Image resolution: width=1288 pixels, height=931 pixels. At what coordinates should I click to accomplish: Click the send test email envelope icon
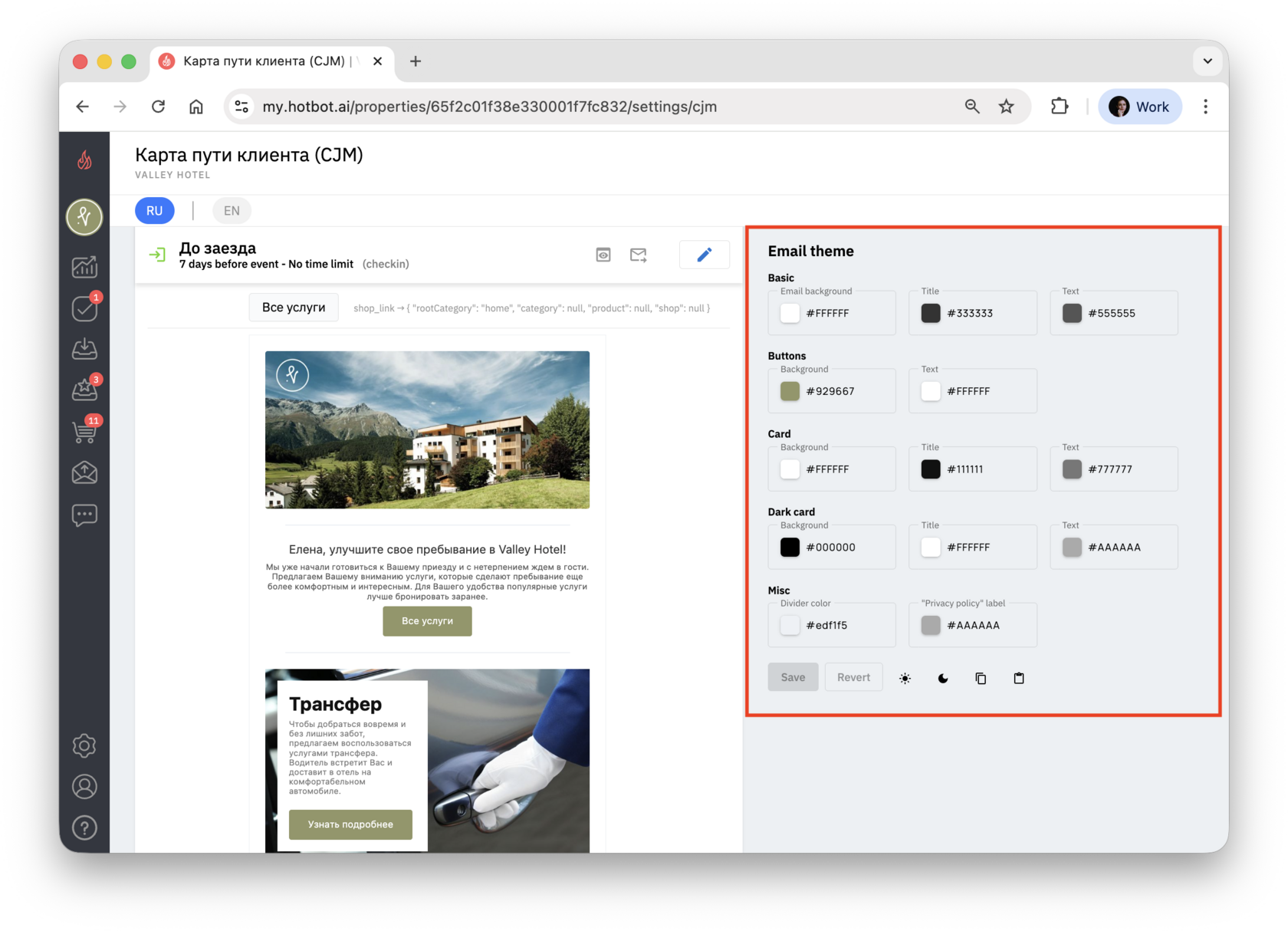click(x=639, y=255)
